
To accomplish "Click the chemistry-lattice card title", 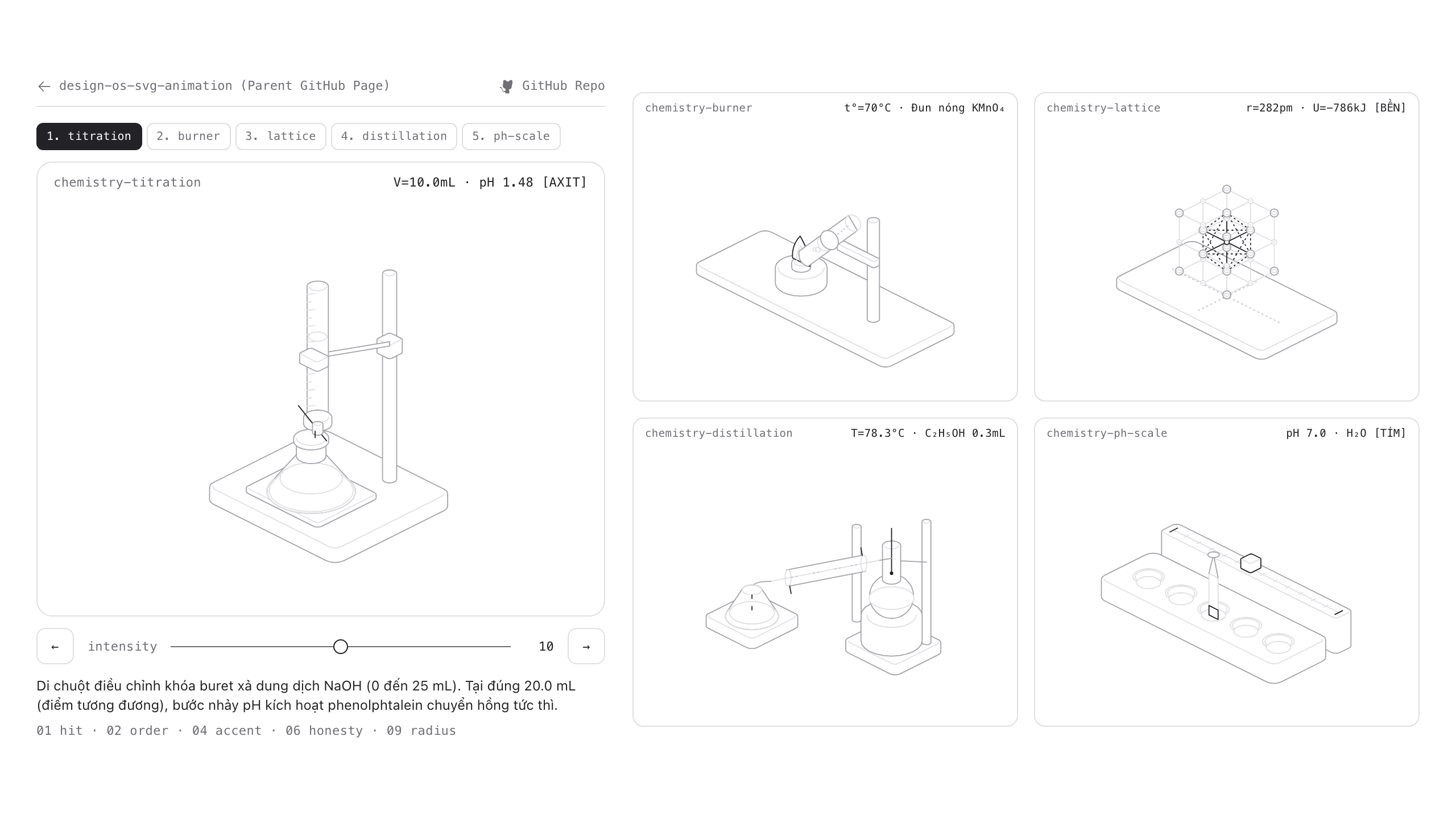I will pyautogui.click(x=1103, y=108).
